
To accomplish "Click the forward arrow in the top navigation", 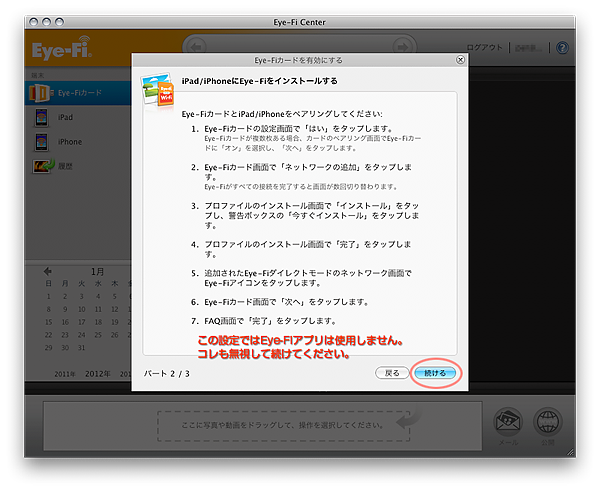I will (403, 47).
